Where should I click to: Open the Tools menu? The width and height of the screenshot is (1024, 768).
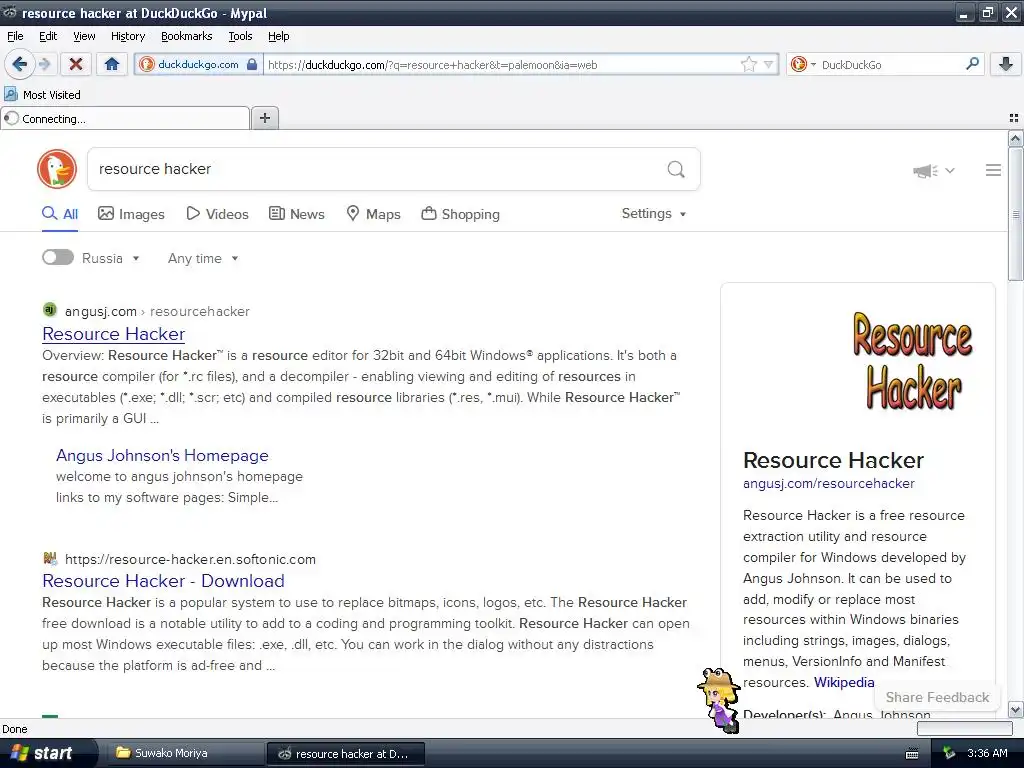(x=240, y=36)
